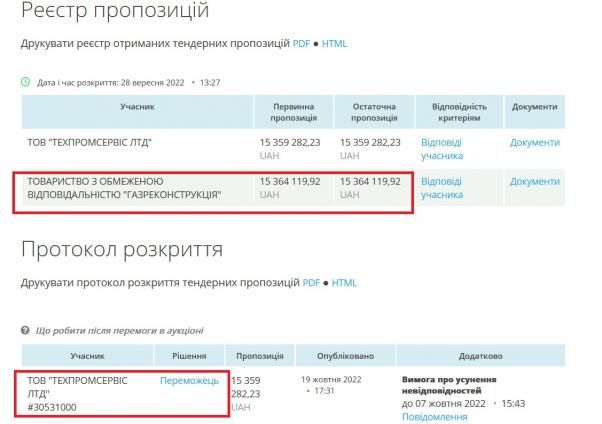This screenshot has height=424, width=602.
Task: Select ТОВ "ТЕХПРОМСЕРВІС ЛТД" in proposals register
Action: (x=89, y=142)
